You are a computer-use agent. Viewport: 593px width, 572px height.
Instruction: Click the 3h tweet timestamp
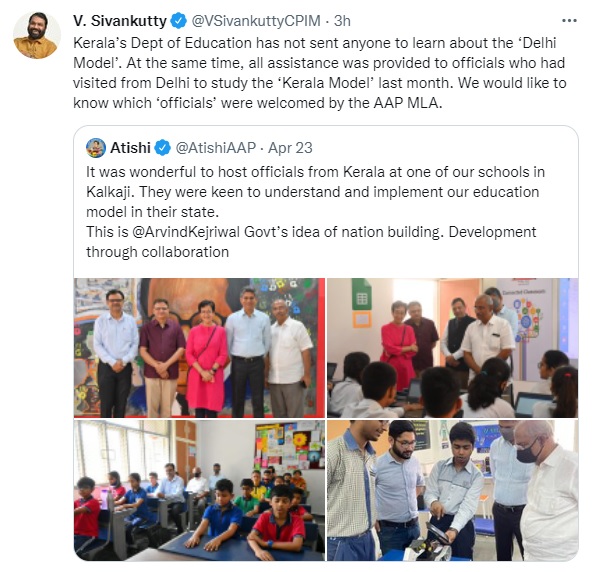[342, 21]
